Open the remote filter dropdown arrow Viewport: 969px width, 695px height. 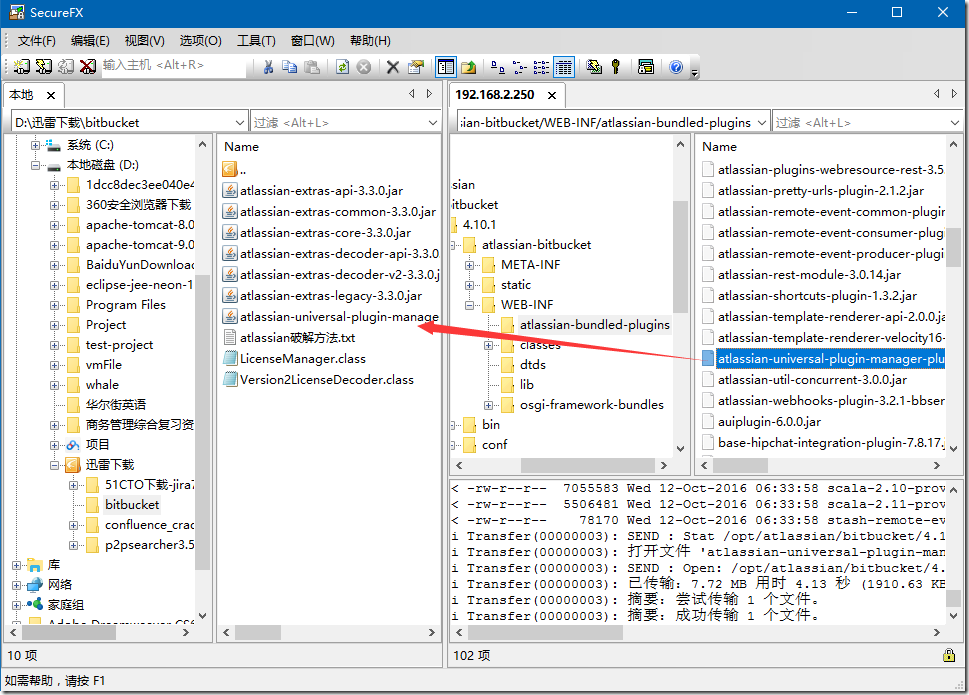click(955, 123)
